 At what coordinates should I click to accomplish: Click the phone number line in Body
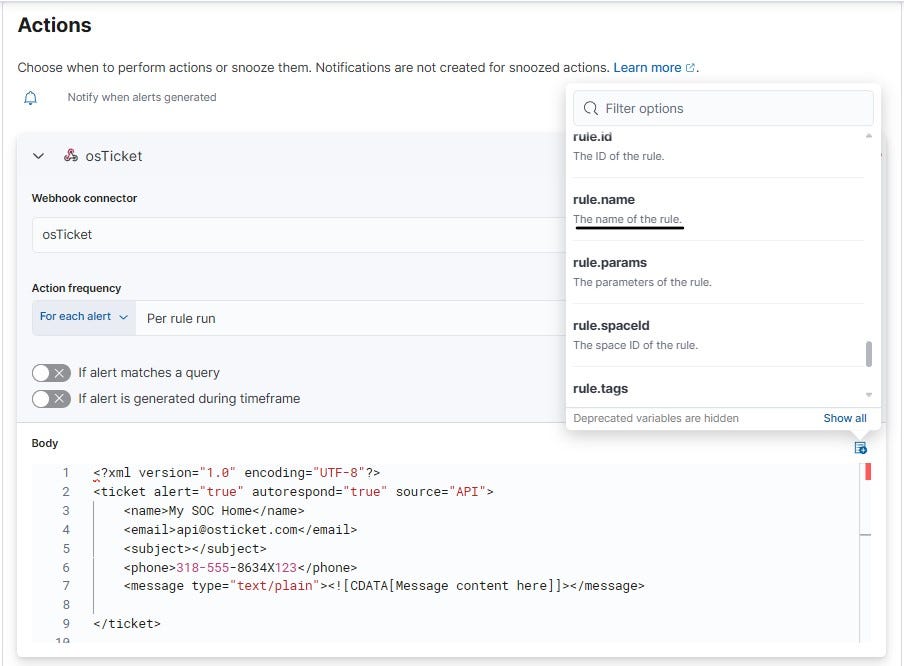pyautogui.click(x=240, y=567)
